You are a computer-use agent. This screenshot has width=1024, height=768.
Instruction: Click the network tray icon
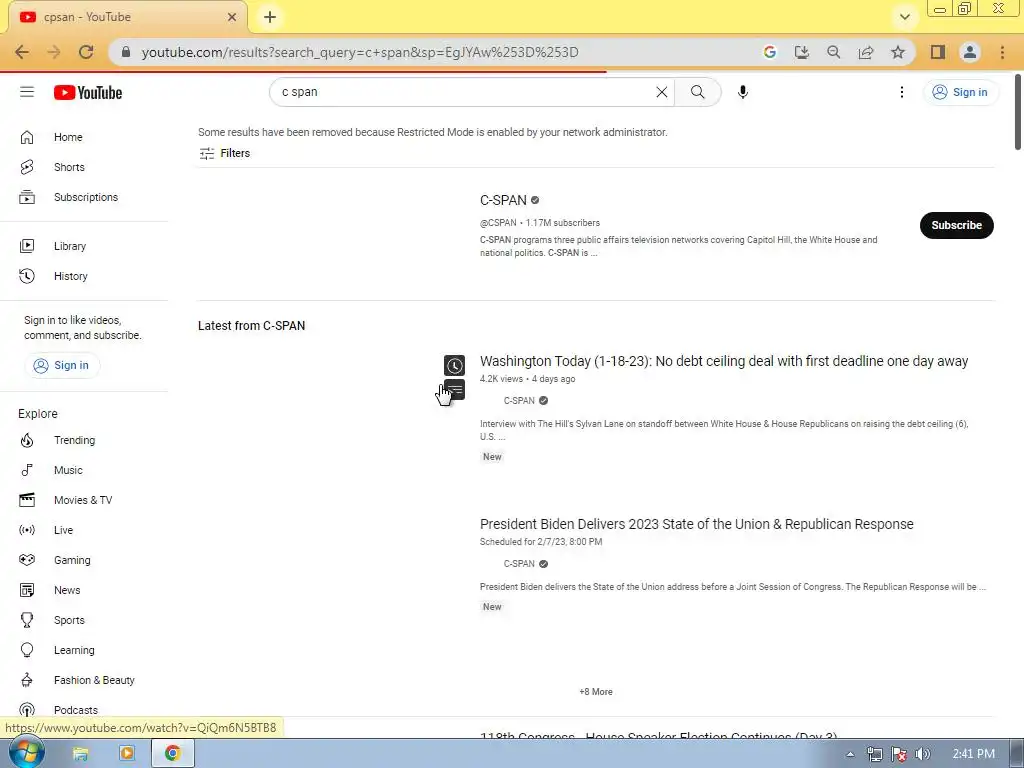(874, 754)
